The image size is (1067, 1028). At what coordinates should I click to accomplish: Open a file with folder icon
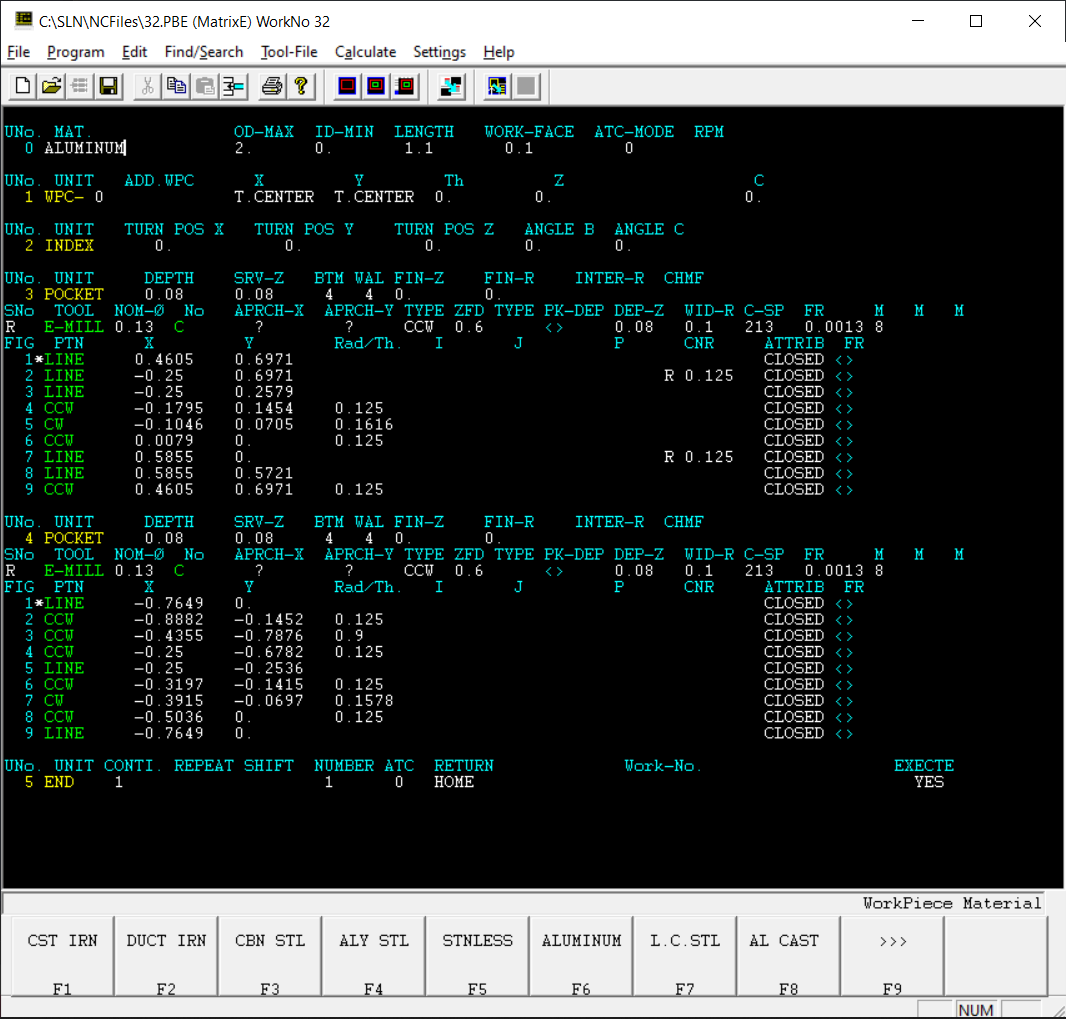click(51, 86)
